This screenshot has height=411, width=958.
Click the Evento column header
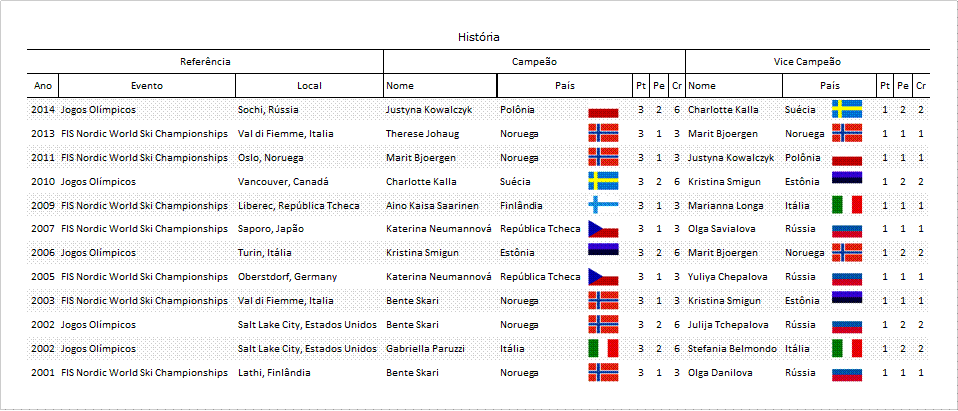(x=146, y=86)
